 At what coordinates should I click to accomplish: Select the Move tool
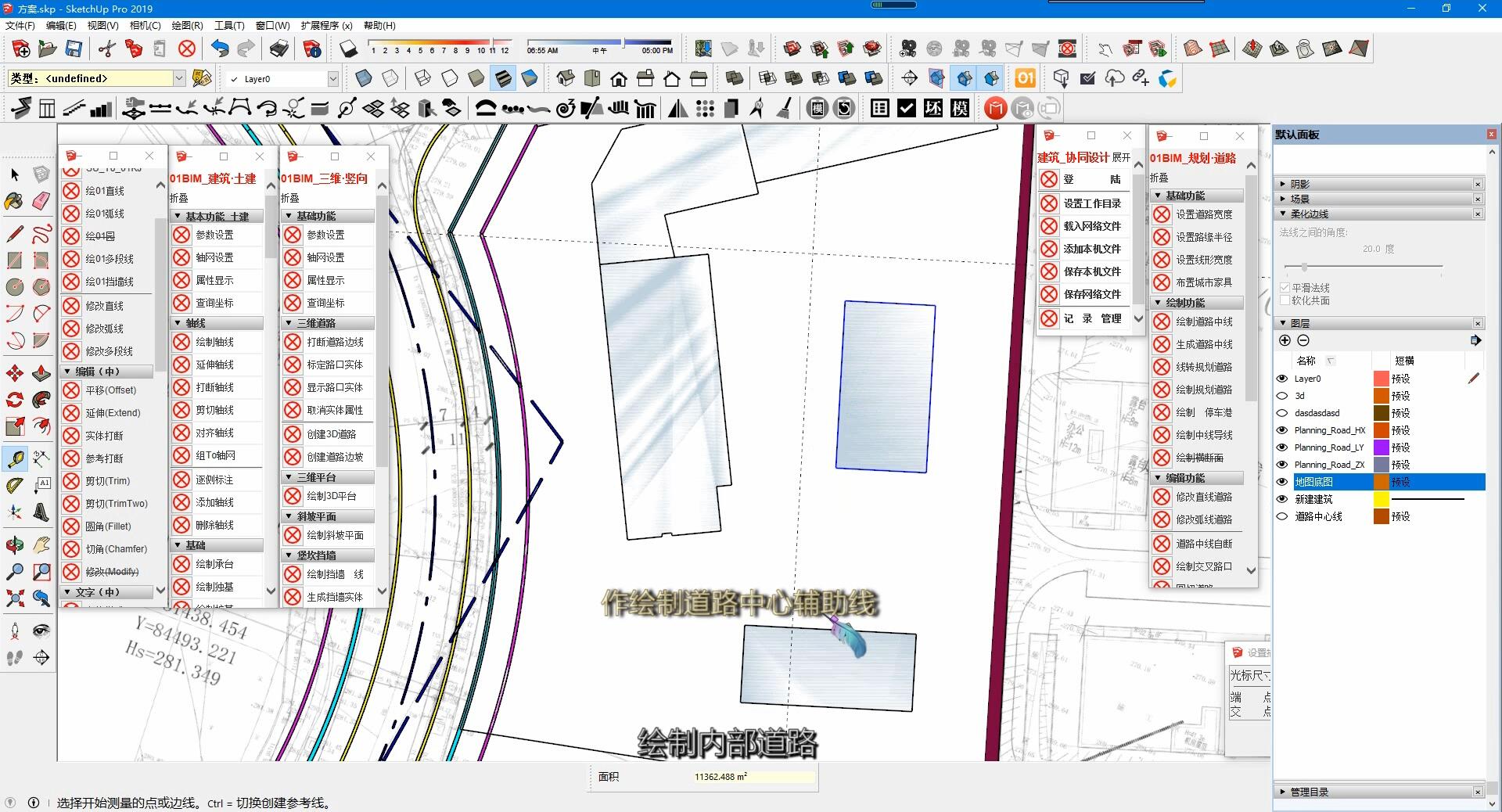(15, 373)
